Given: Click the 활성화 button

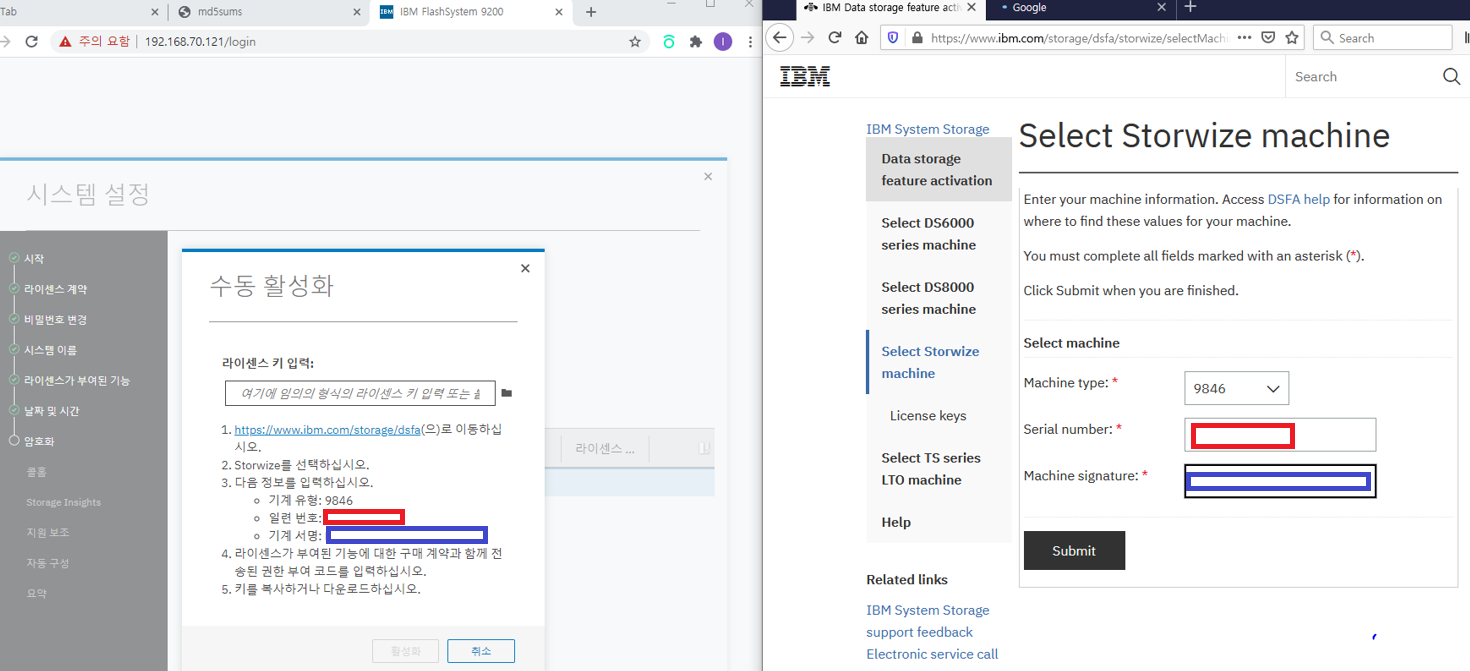Looking at the screenshot, I should point(405,651).
